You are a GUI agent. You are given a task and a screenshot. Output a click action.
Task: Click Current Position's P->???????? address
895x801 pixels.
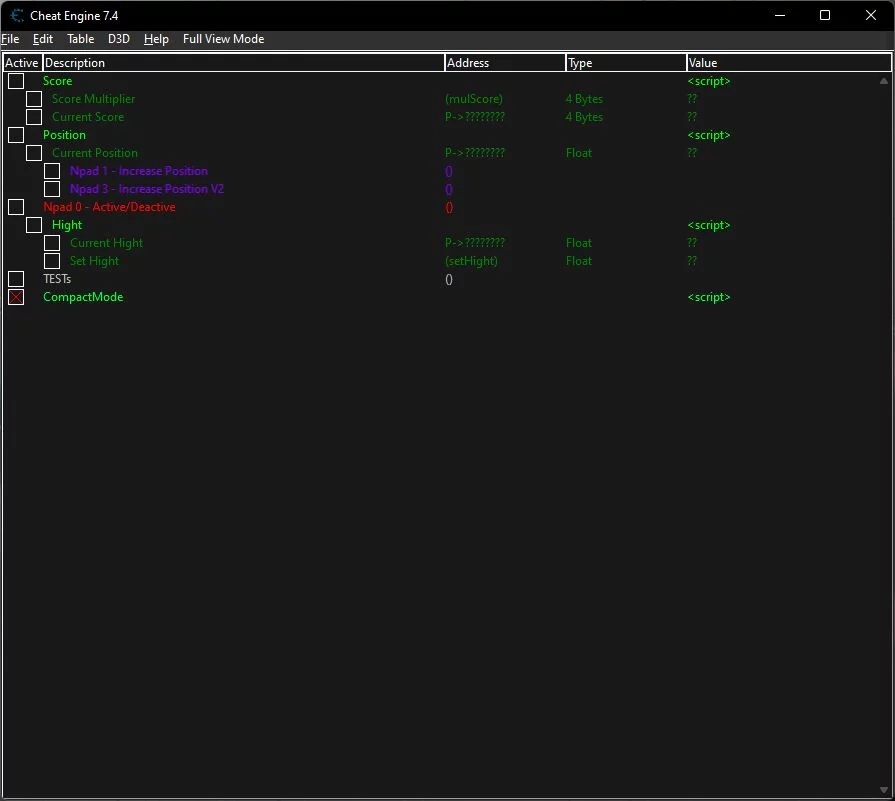(x=475, y=153)
